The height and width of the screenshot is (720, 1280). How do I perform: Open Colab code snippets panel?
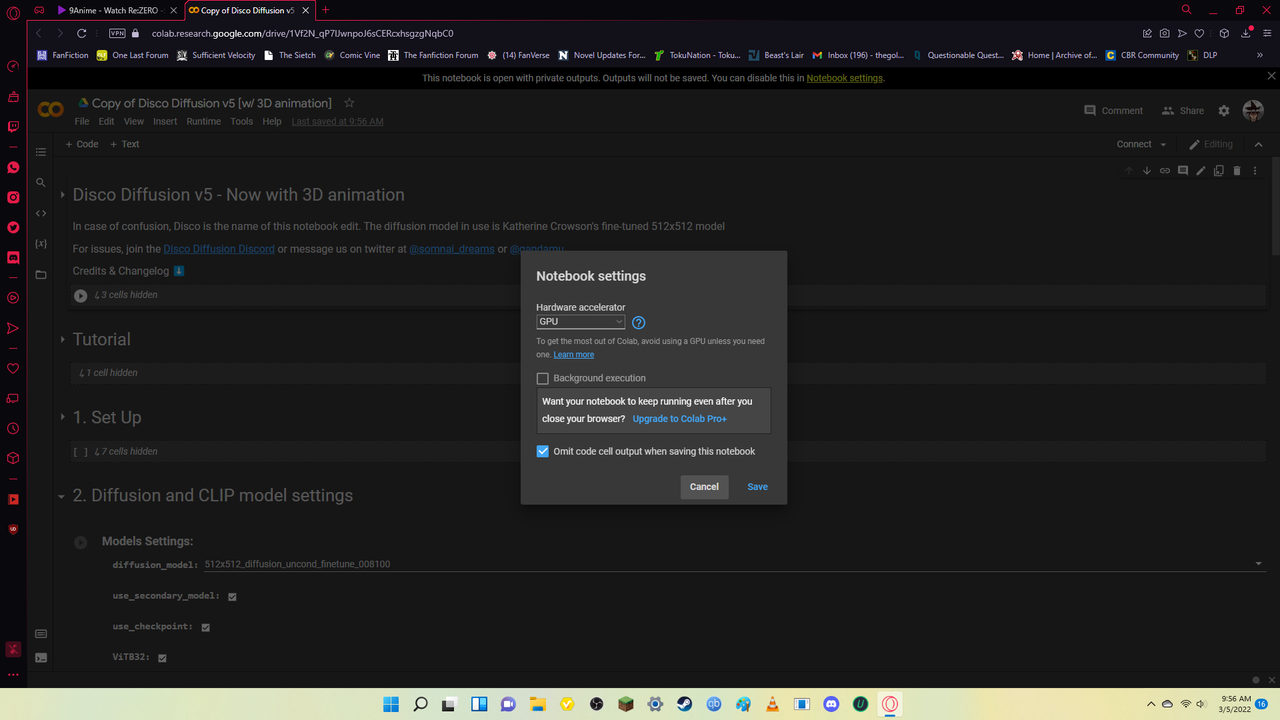41,213
